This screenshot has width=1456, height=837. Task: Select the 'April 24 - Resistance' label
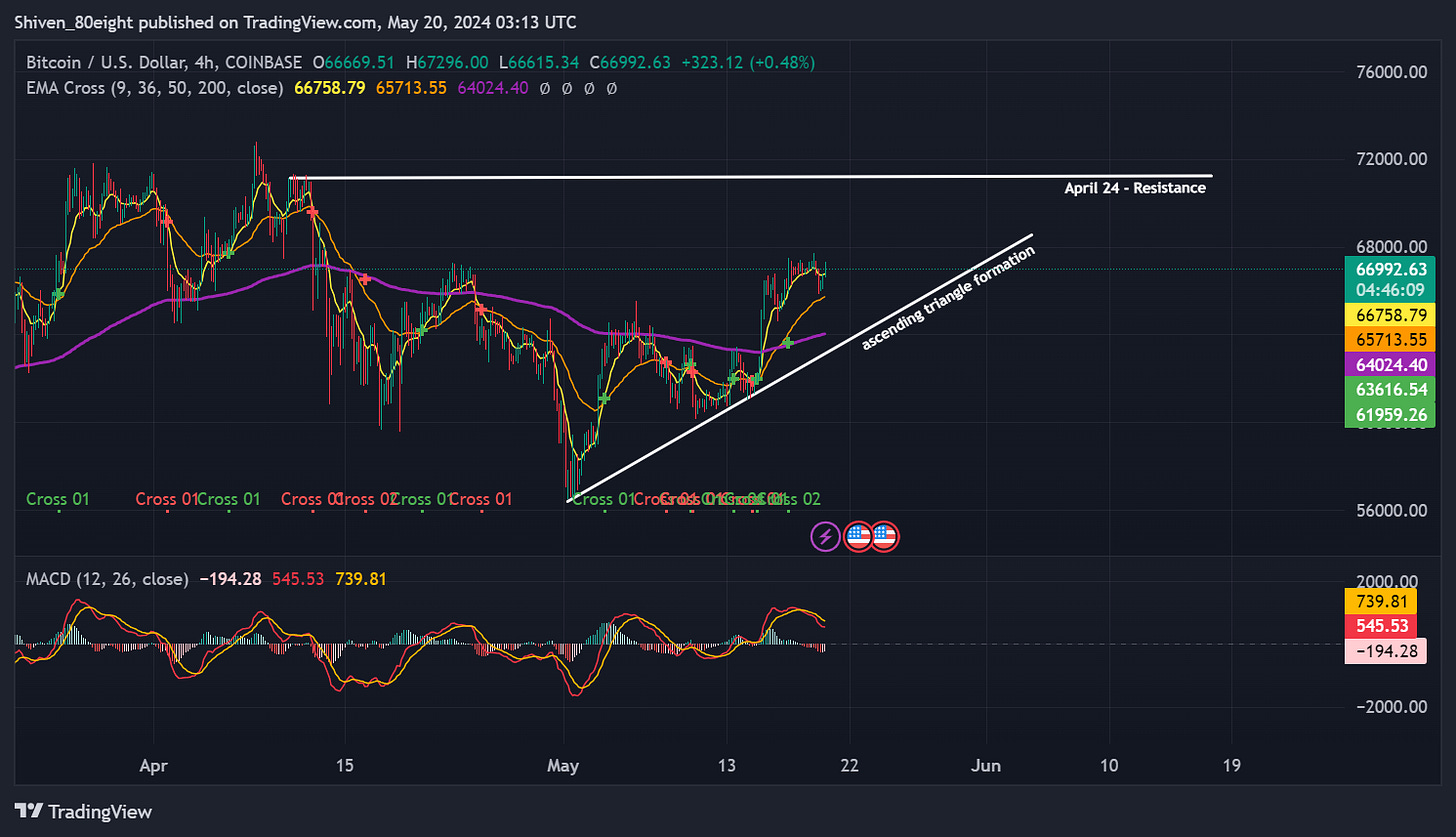click(x=1134, y=187)
